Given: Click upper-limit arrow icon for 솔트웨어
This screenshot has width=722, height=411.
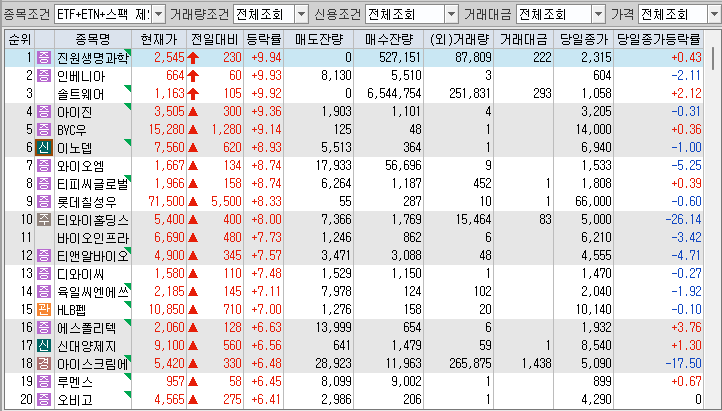Looking at the screenshot, I should (x=193, y=93).
